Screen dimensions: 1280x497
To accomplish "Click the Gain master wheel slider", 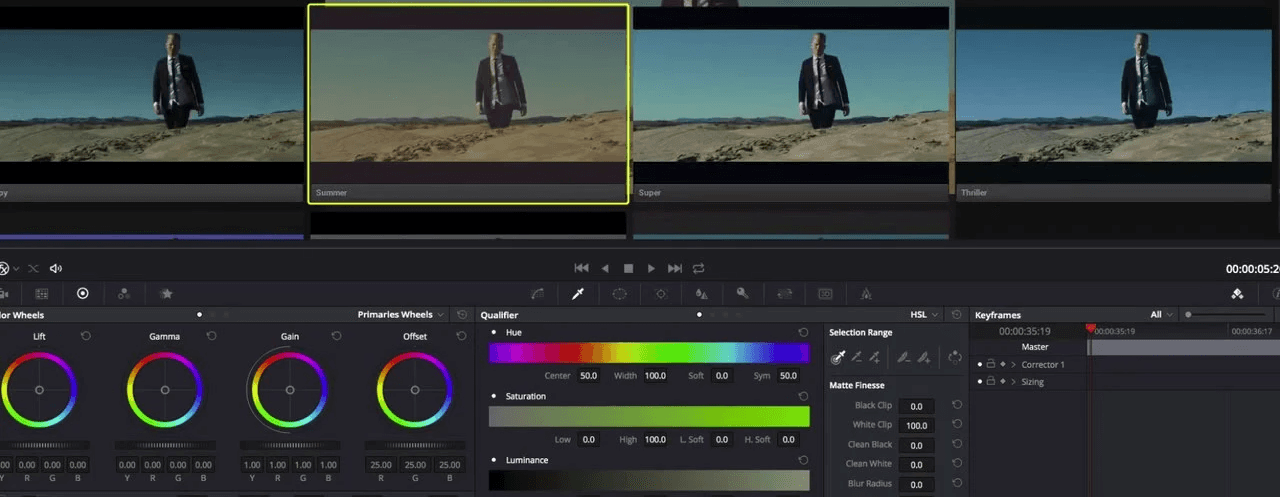I will click(x=290, y=444).
